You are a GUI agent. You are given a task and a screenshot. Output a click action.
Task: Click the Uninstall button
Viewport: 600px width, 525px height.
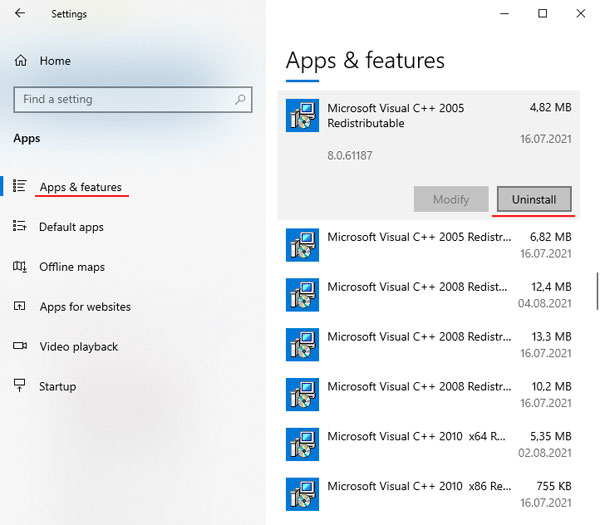pos(534,199)
